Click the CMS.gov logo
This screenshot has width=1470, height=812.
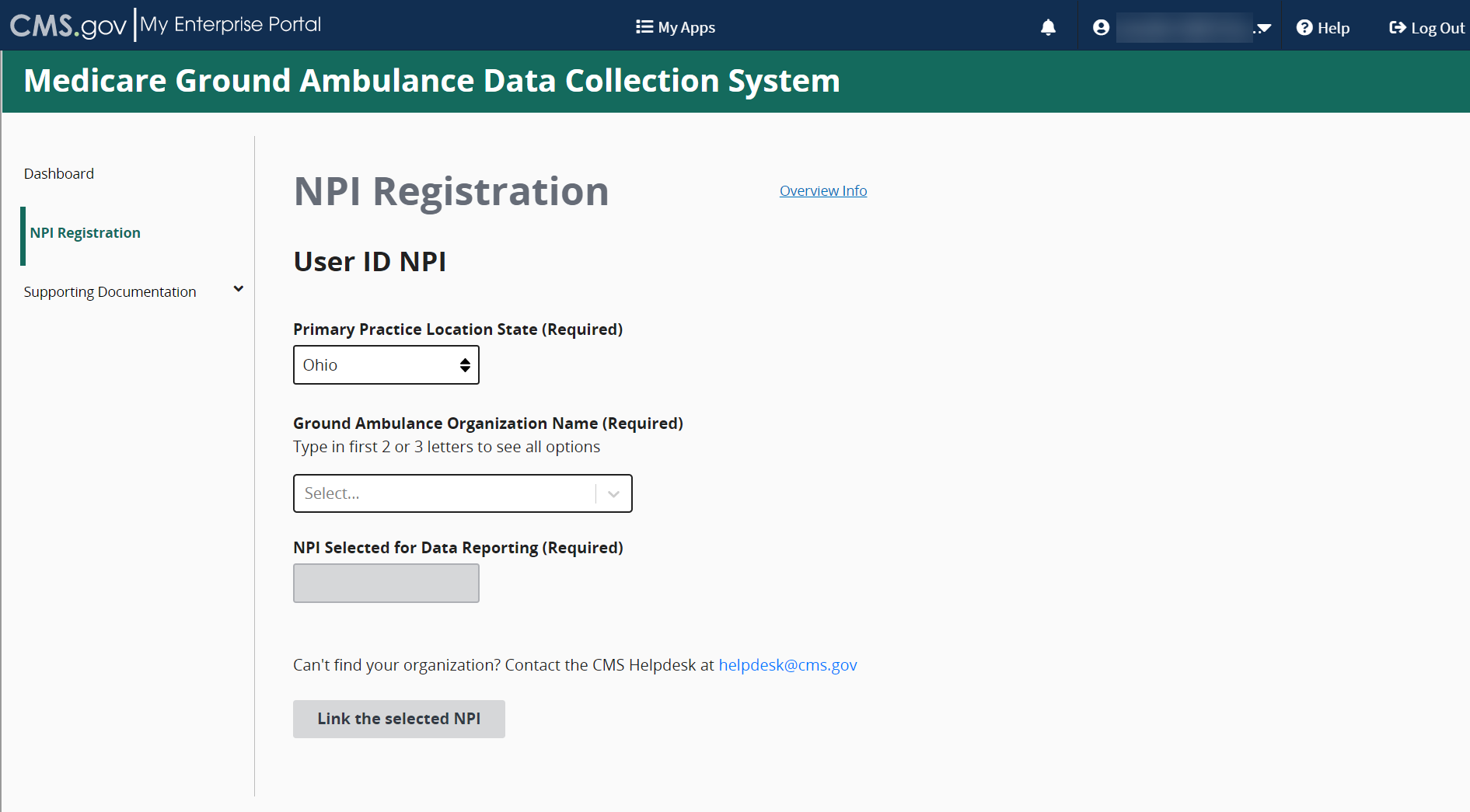(68, 26)
